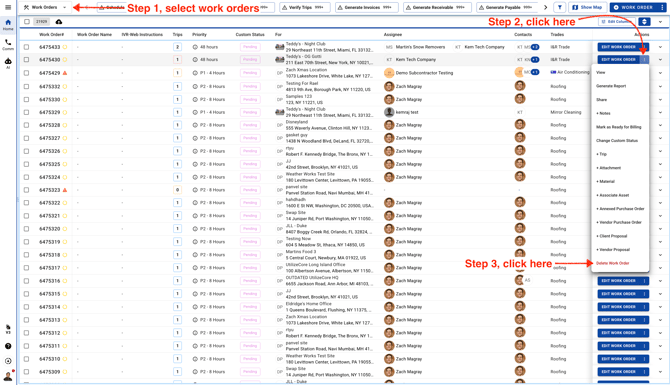Click kemraj test avatar in row 6475329
This screenshot has width=670, height=385.
[x=389, y=112]
